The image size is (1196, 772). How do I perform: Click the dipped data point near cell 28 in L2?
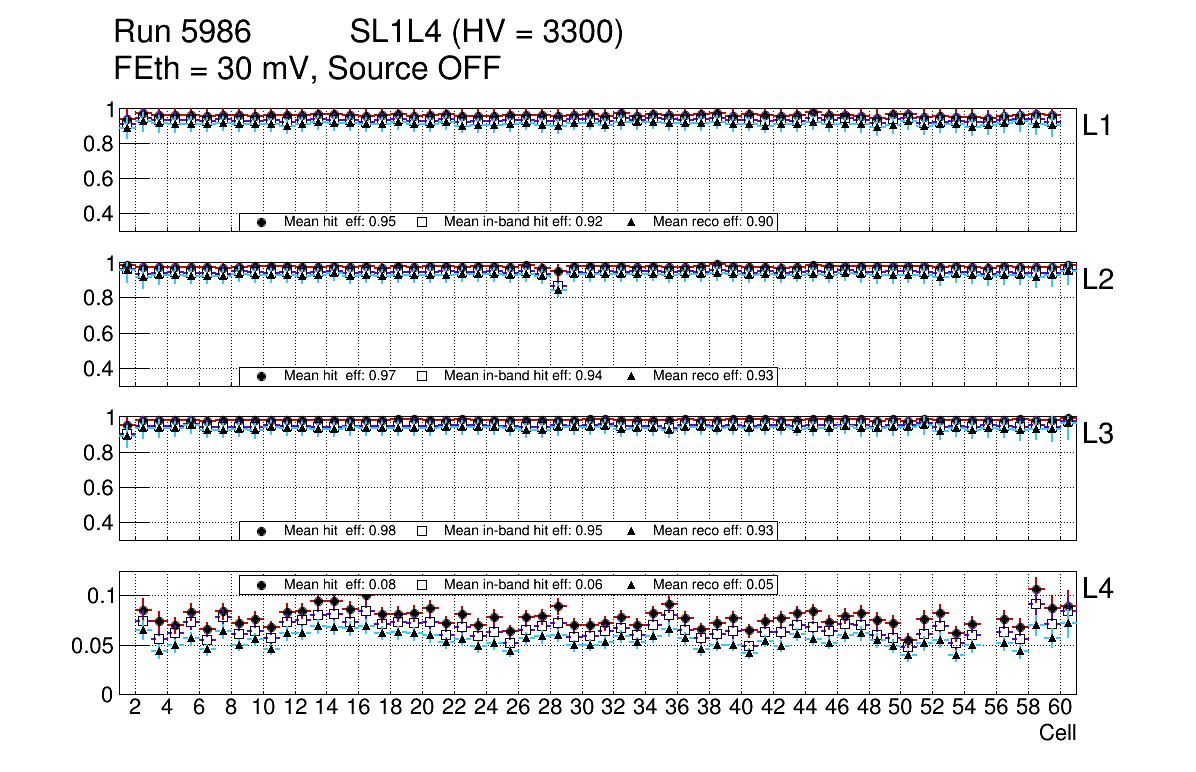558,286
